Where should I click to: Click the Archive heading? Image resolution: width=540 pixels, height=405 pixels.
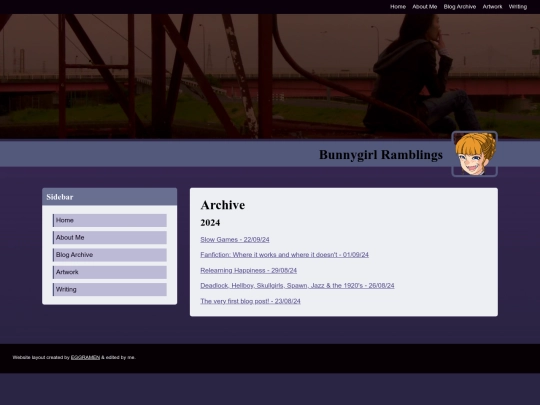pos(223,205)
